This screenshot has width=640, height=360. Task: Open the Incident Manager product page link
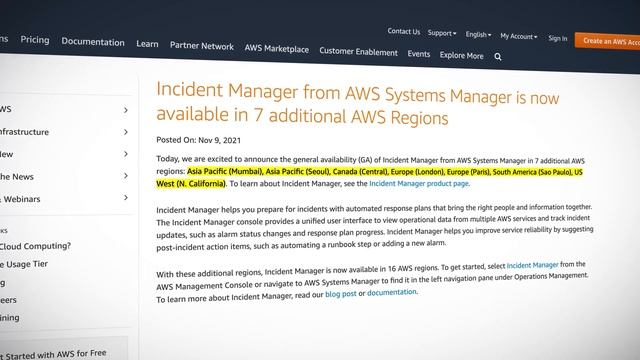pos(419,183)
